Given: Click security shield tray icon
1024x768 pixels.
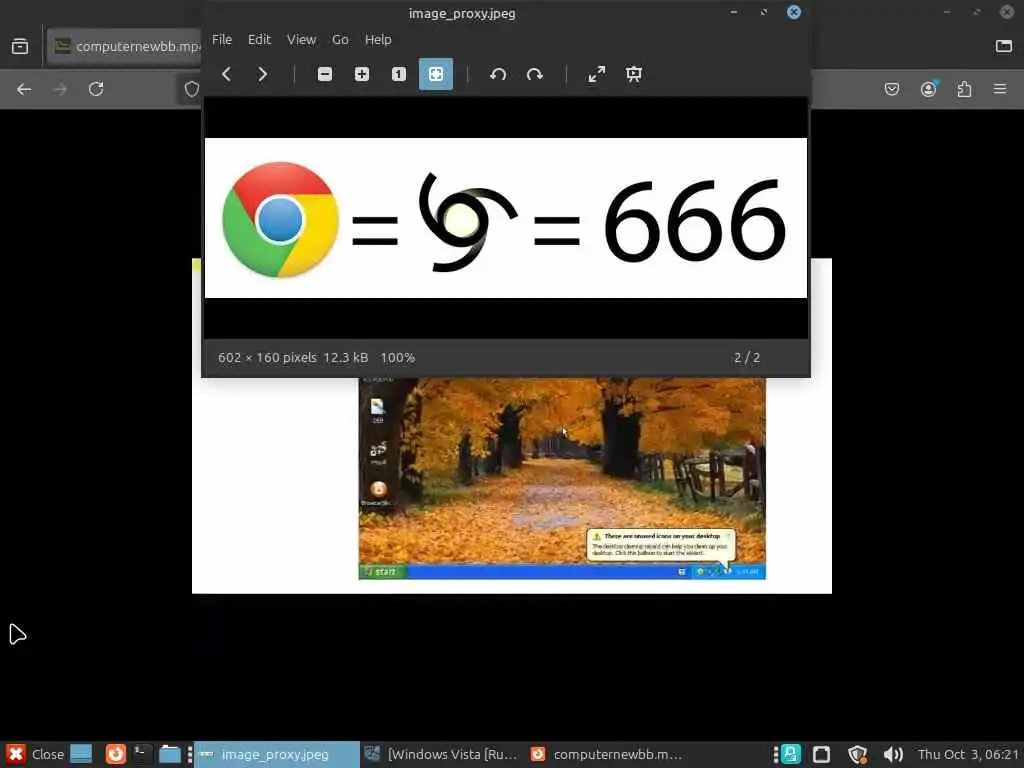Looking at the screenshot, I should (857, 755).
